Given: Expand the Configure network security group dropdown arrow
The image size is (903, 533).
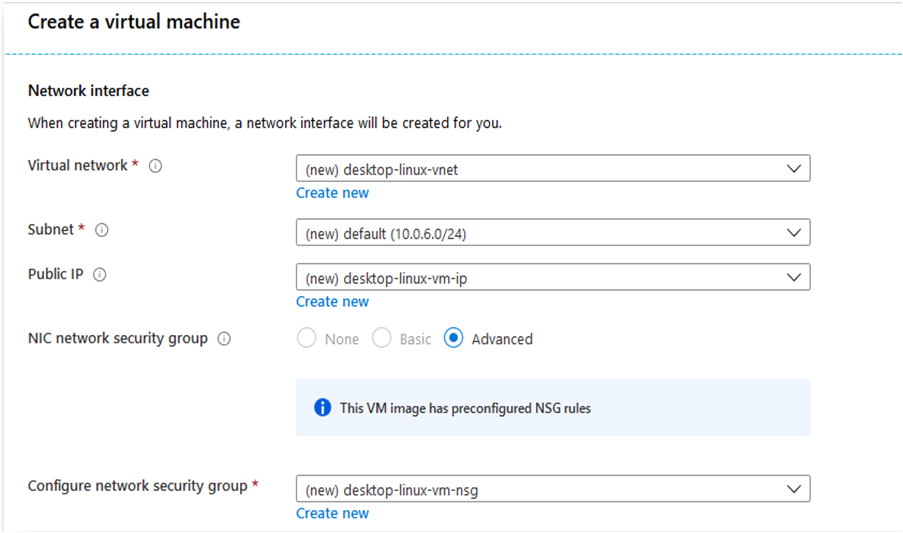Looking at the screenshot, I should (794, 489).
